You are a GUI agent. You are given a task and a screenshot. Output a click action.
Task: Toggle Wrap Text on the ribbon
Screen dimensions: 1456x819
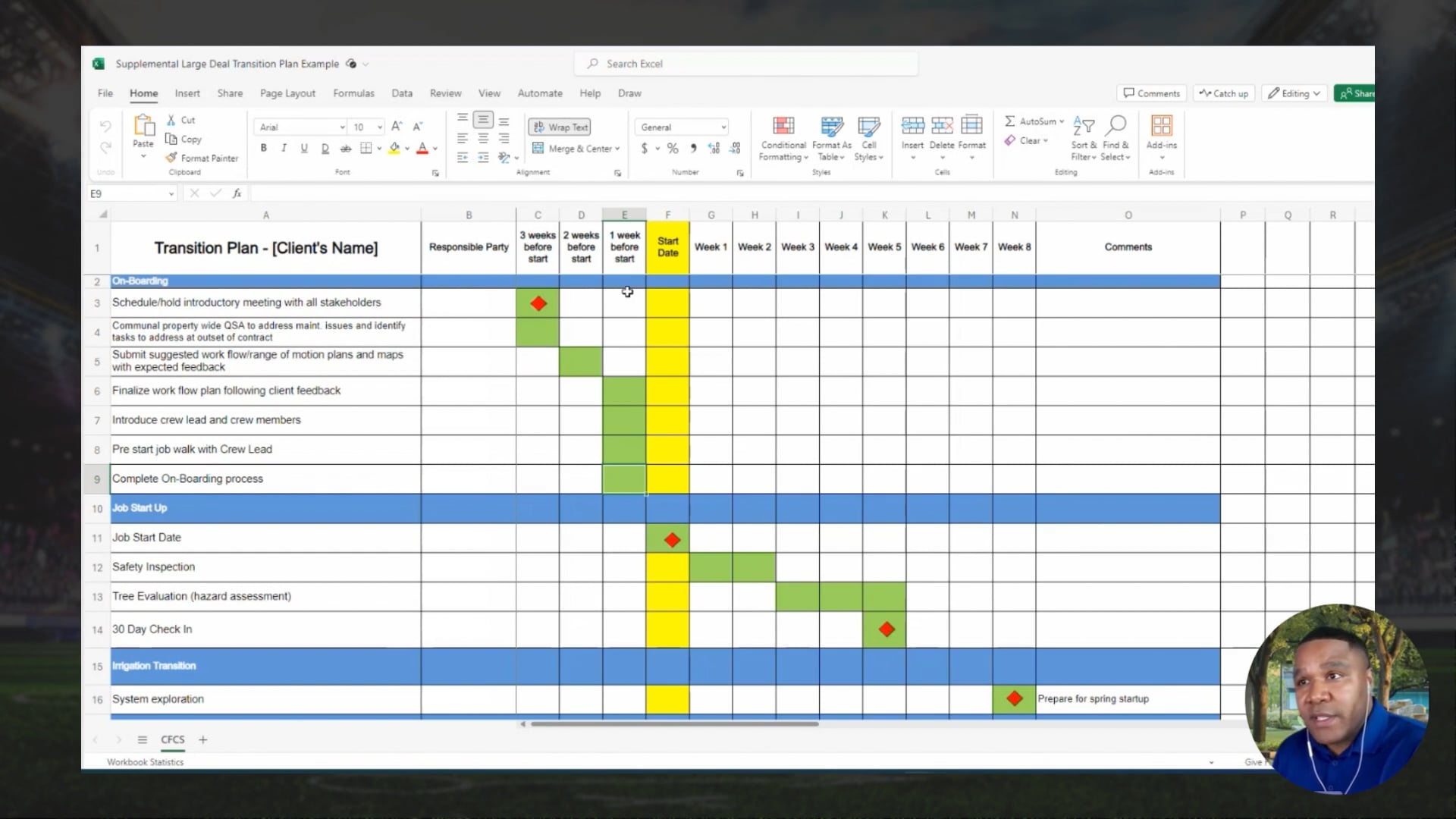tap(560, 127)
